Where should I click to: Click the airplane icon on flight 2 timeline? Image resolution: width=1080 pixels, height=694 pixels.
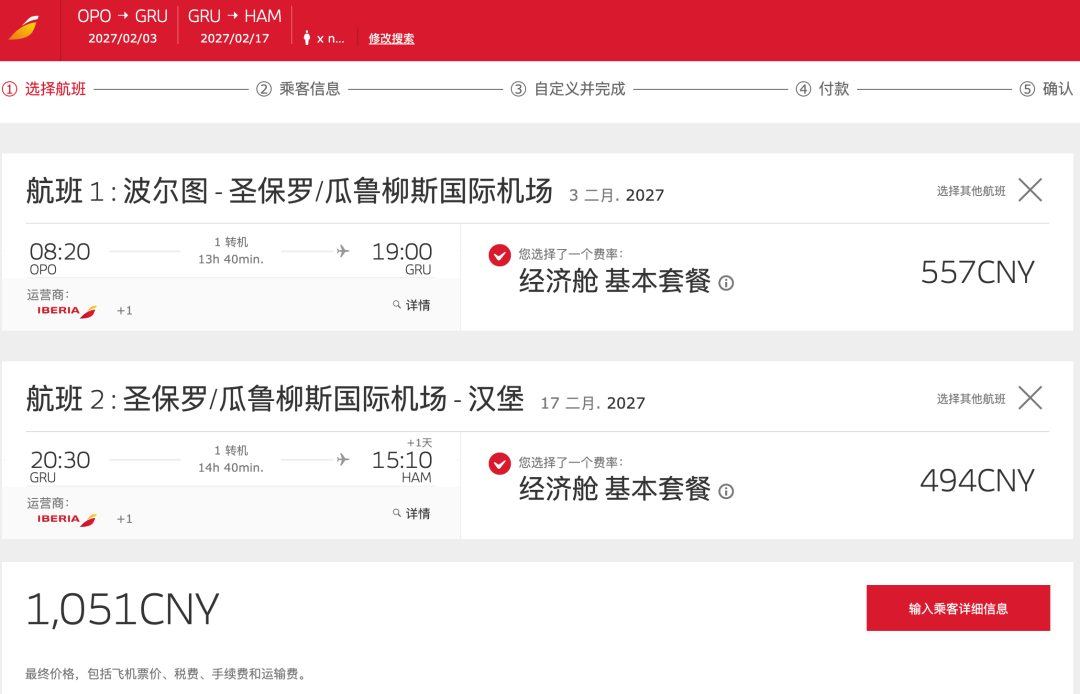(343, 459)
